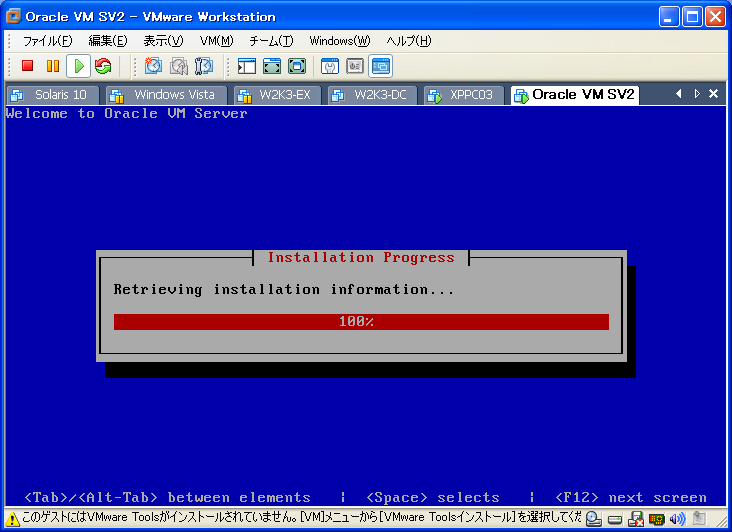
Task: Open the 編集(E) menu
Action: pyautogui.click(x=108, y=41)
